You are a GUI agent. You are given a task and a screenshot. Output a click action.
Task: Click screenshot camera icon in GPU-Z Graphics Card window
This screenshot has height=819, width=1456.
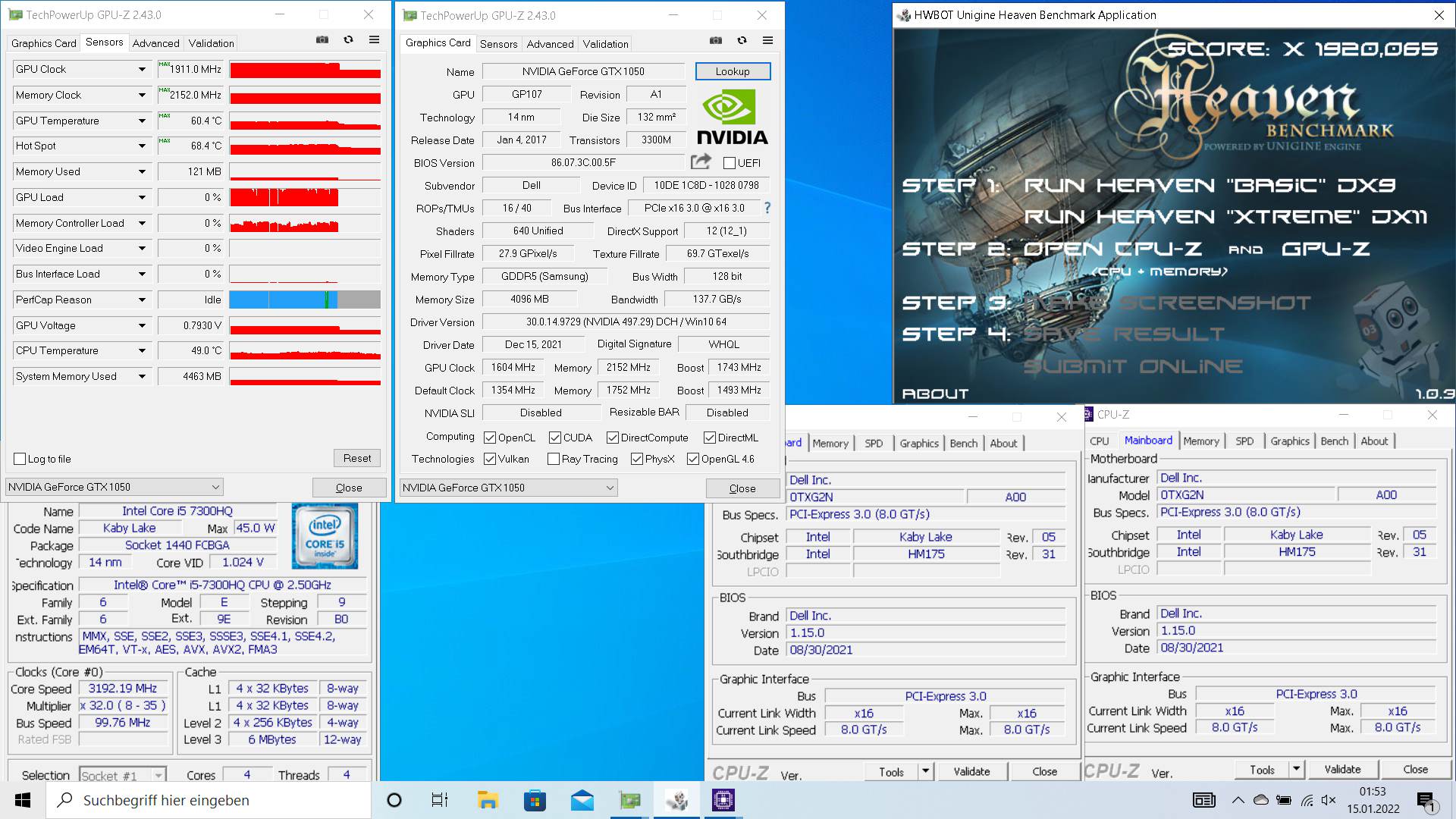(716, 40)
